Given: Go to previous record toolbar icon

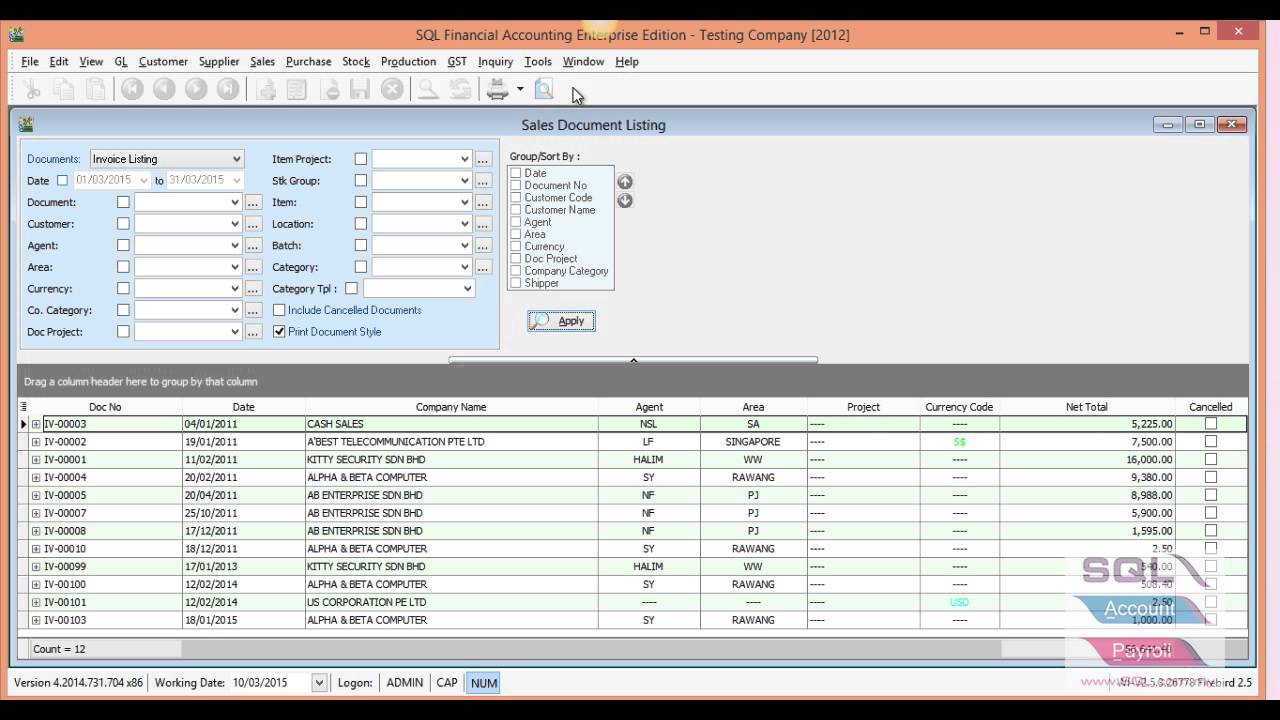Looking at the screenshot, I should [x=164, y=90].
